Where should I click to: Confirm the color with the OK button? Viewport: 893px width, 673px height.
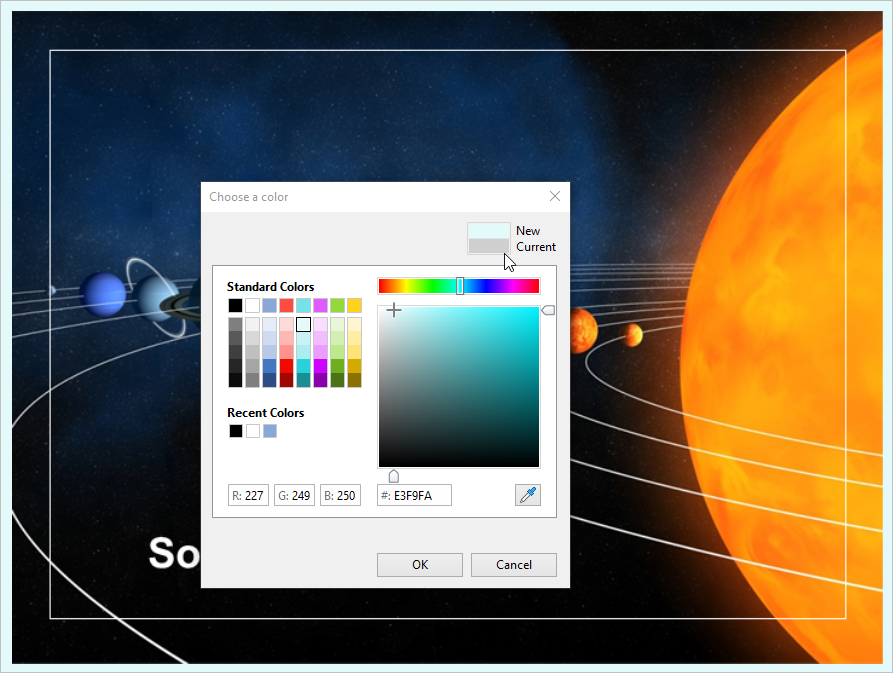tap(419, 564)
